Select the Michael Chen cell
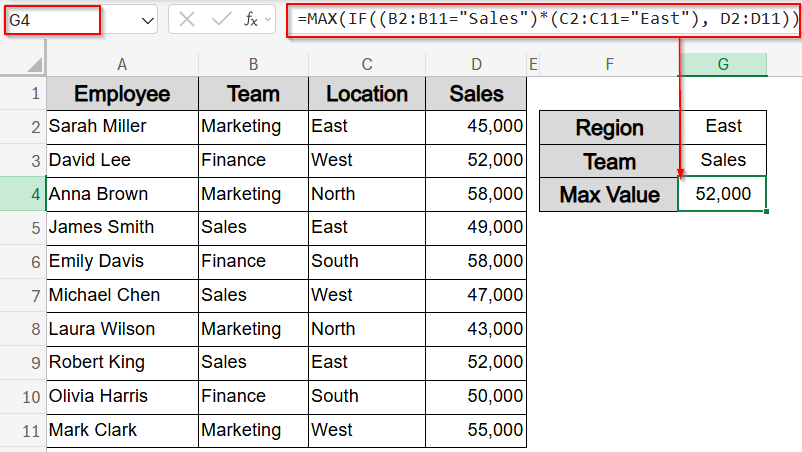This screenshot has height=452, width=802. [122, 295]
